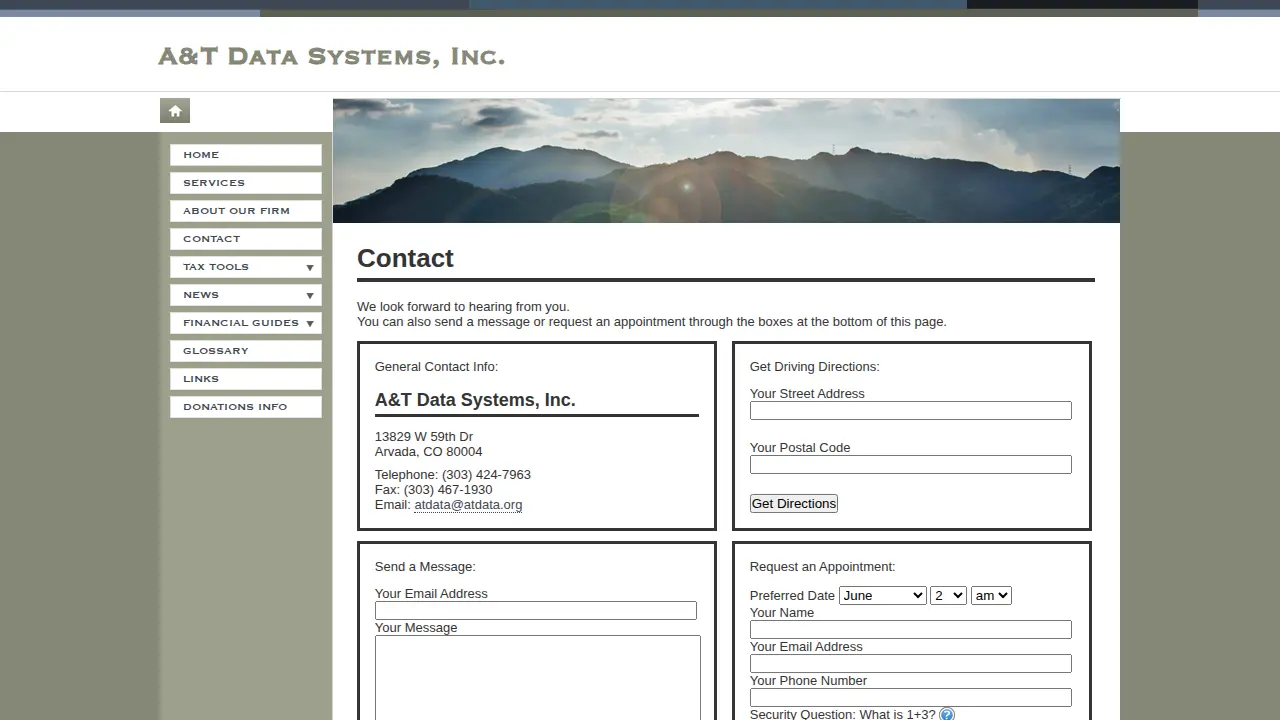Click the Contact page heading
This screenshot has height=720, width=1280.
[x=405, y=258]
